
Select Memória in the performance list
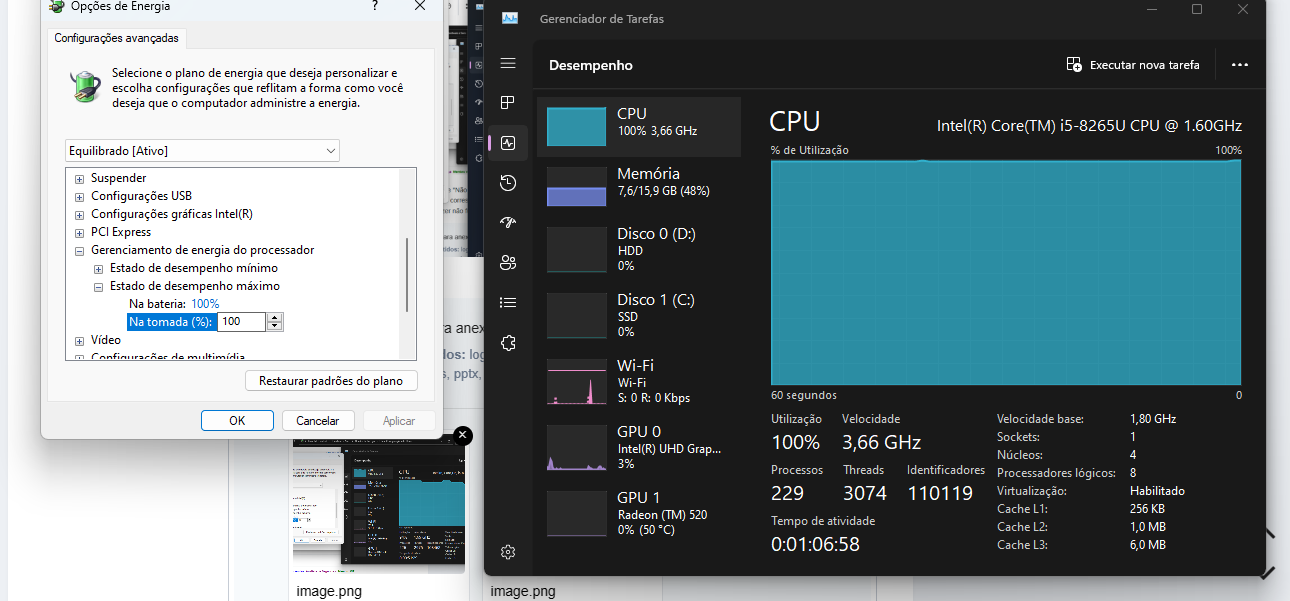click(639, 186)
